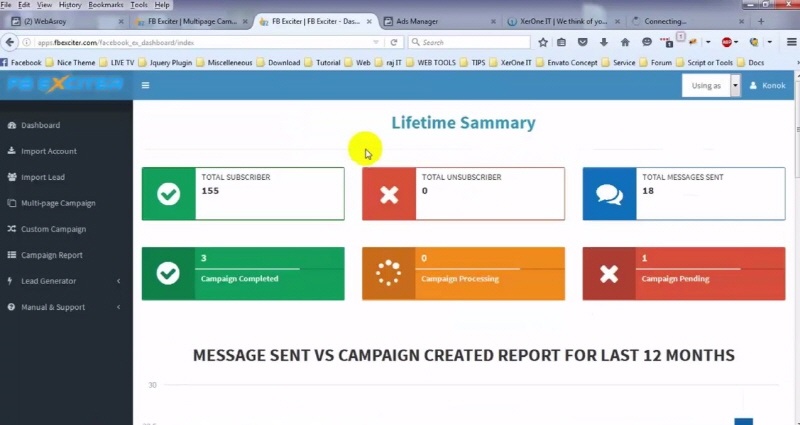800x425 pixels.
Task: Open the Nice Theme bookmark folder
Action: [x=70, y=63]
